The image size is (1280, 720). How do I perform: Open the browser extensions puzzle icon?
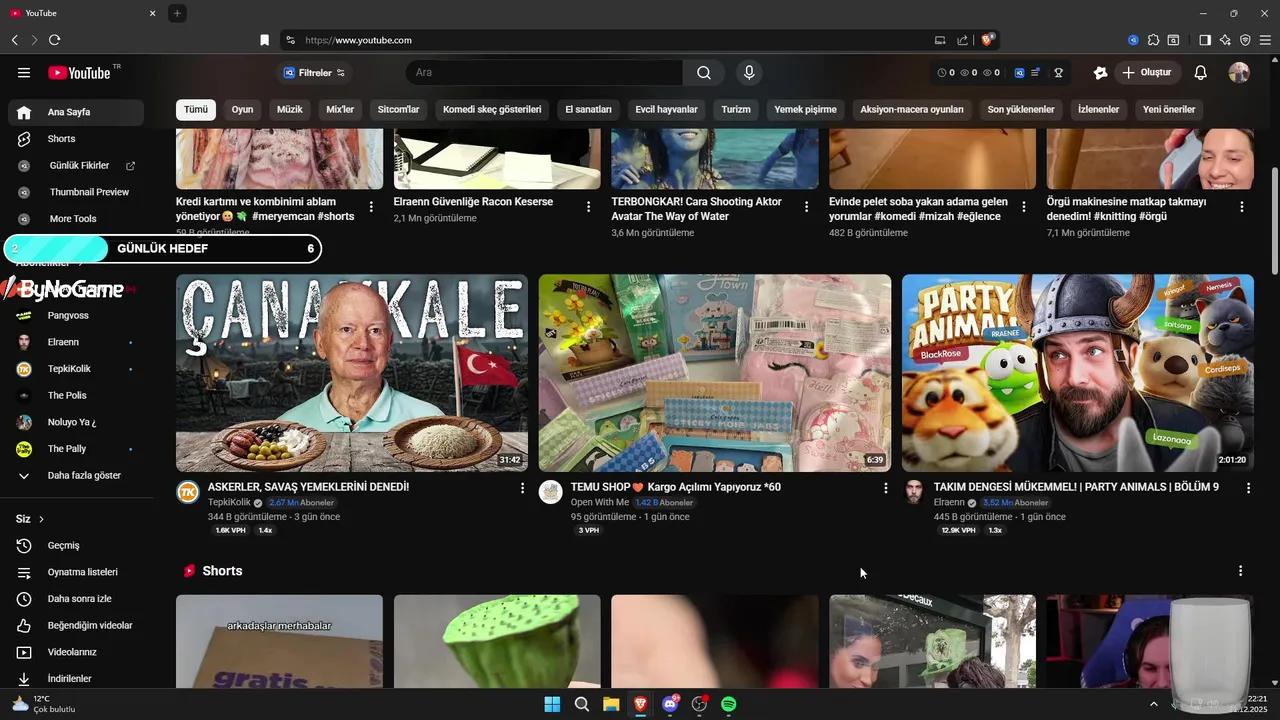[x=1153, y=40]
